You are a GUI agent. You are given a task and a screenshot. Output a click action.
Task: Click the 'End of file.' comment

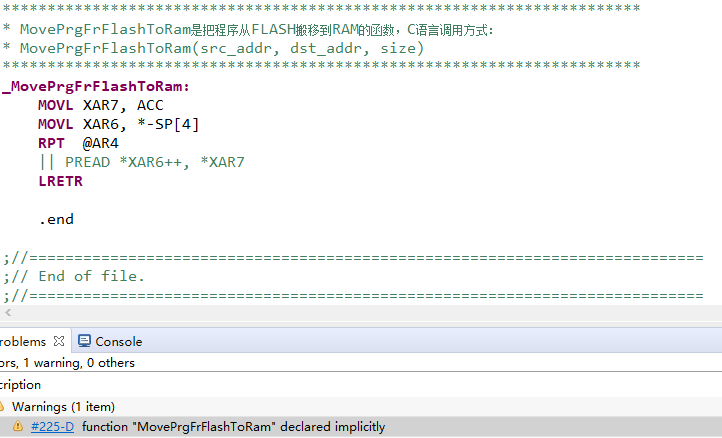click(x=74, y=276)
